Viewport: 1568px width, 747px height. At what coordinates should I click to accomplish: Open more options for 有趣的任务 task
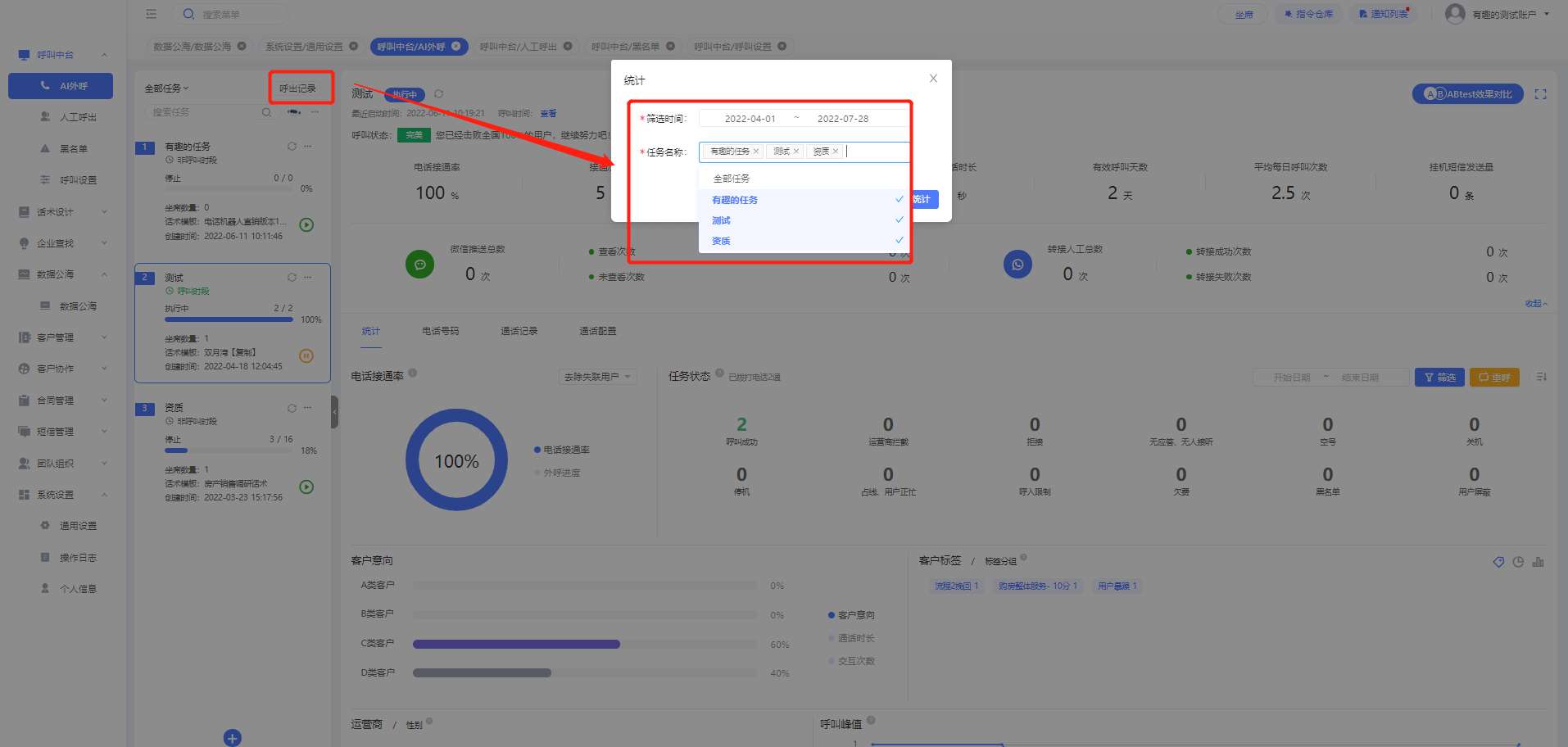(x=308, y=146)
